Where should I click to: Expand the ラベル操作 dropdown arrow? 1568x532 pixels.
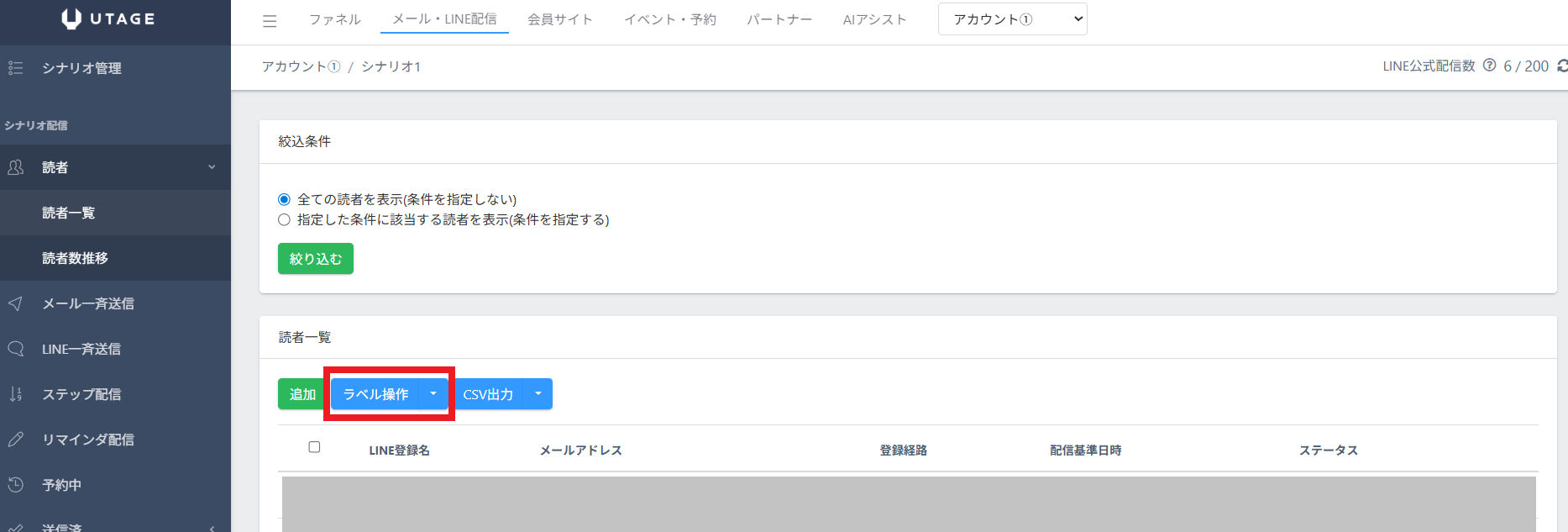pos(433,393)
